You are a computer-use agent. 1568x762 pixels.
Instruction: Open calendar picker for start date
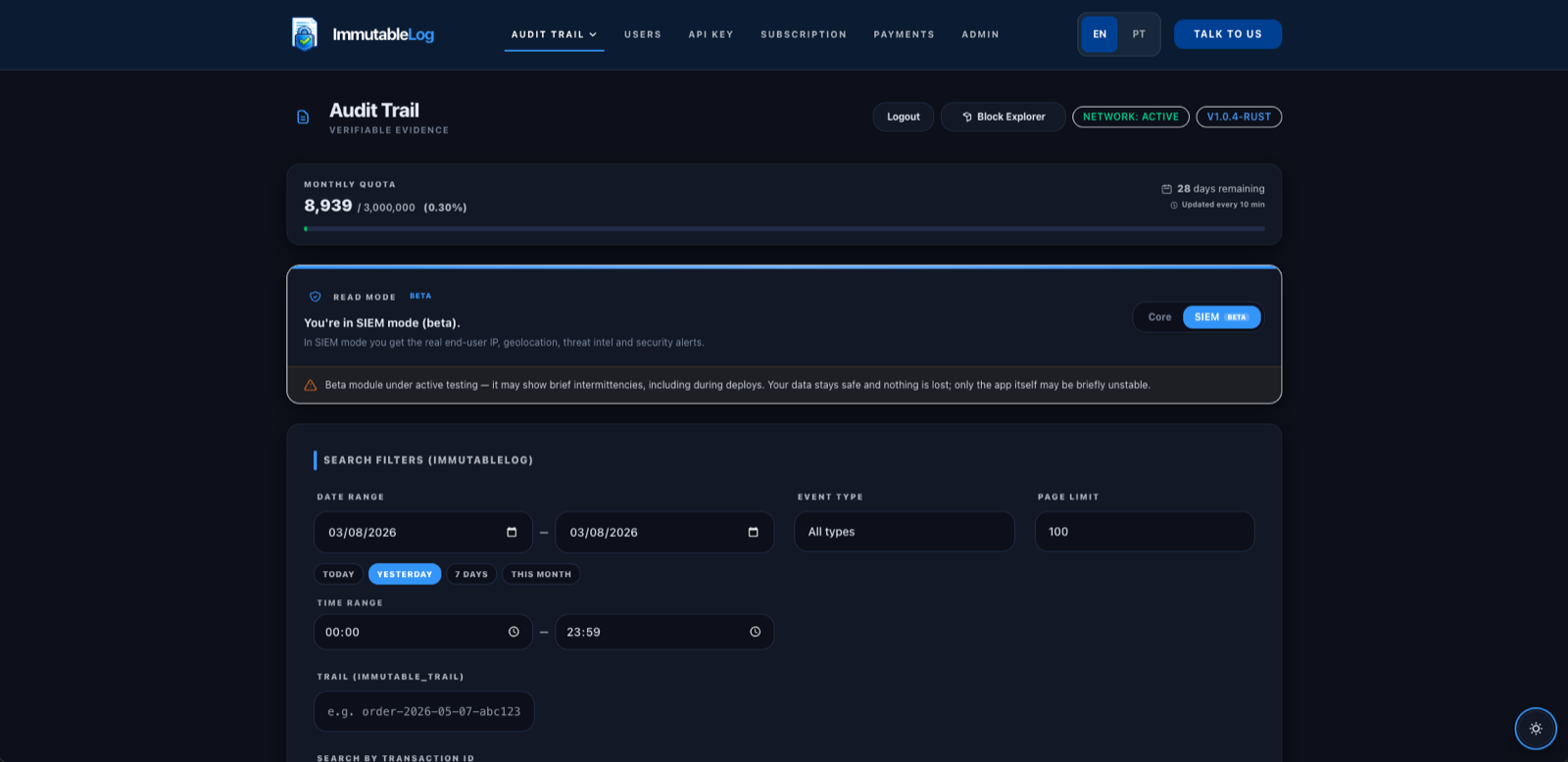[x=512, y=532]
